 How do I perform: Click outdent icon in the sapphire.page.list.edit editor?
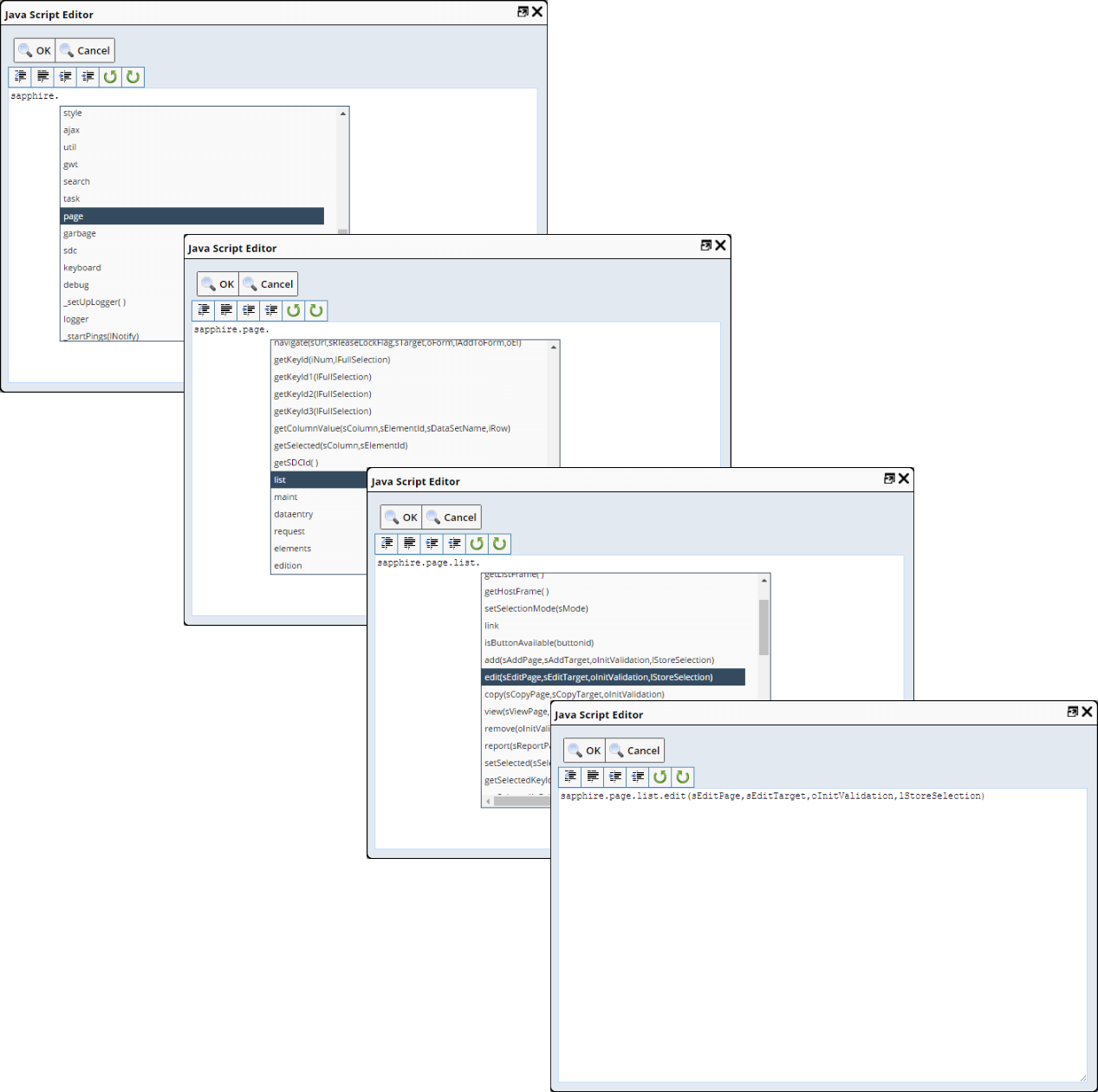[638, 777]
